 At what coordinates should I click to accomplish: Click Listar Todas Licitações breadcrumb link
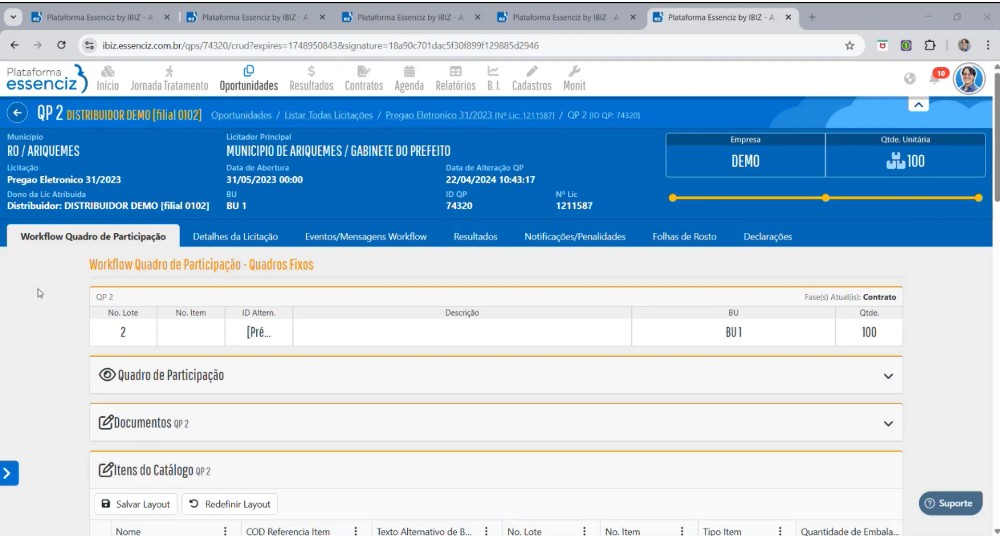pos(328,116)
